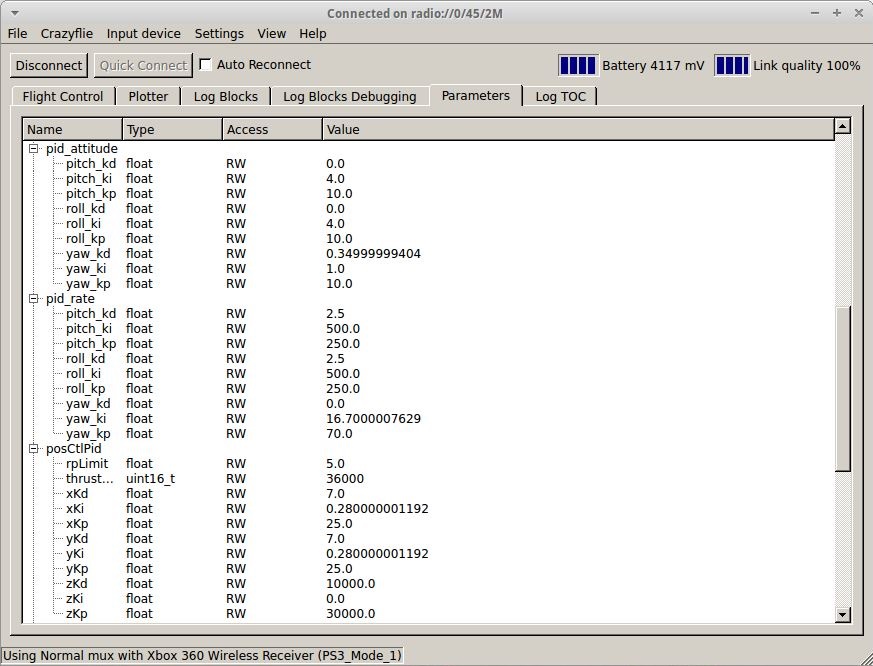Open the Input device menu
This screenshot has width=873, height=666.
(x=143, y=33)
